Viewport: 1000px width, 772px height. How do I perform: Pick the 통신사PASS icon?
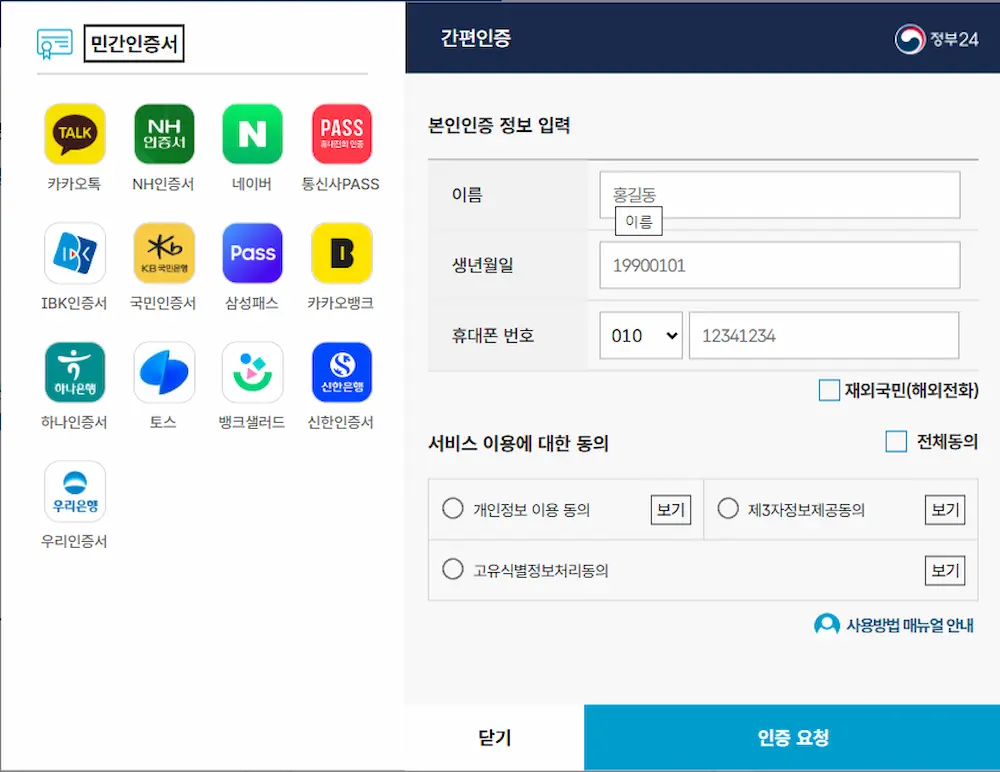[342, 134]
